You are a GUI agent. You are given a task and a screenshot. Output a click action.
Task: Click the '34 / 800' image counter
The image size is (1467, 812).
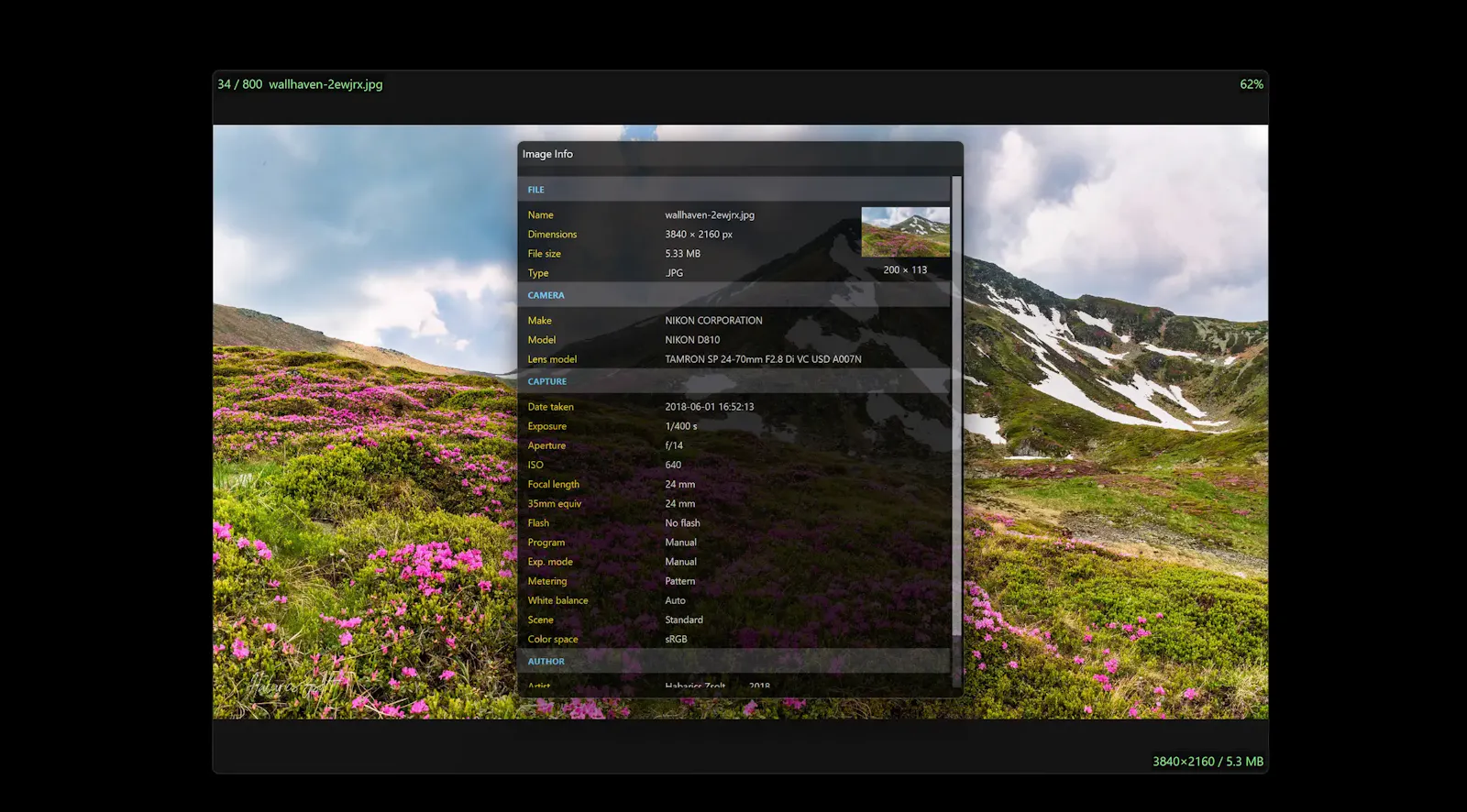coord(239,84)
